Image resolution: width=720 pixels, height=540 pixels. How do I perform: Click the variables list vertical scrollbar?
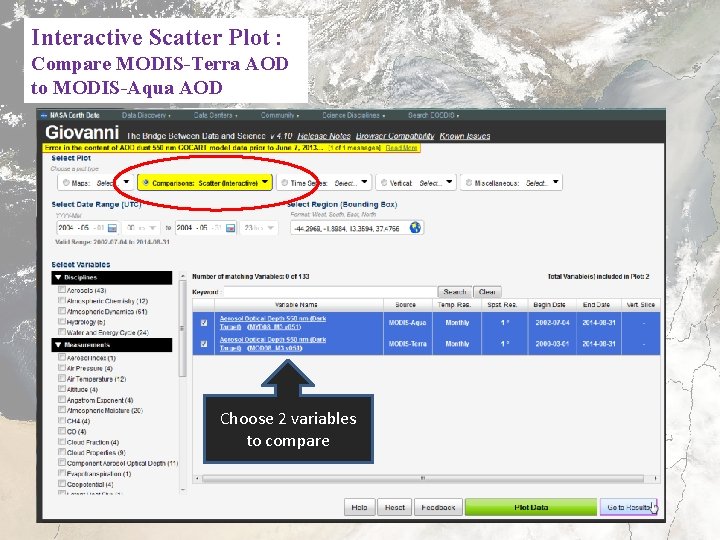pos(182,331)
